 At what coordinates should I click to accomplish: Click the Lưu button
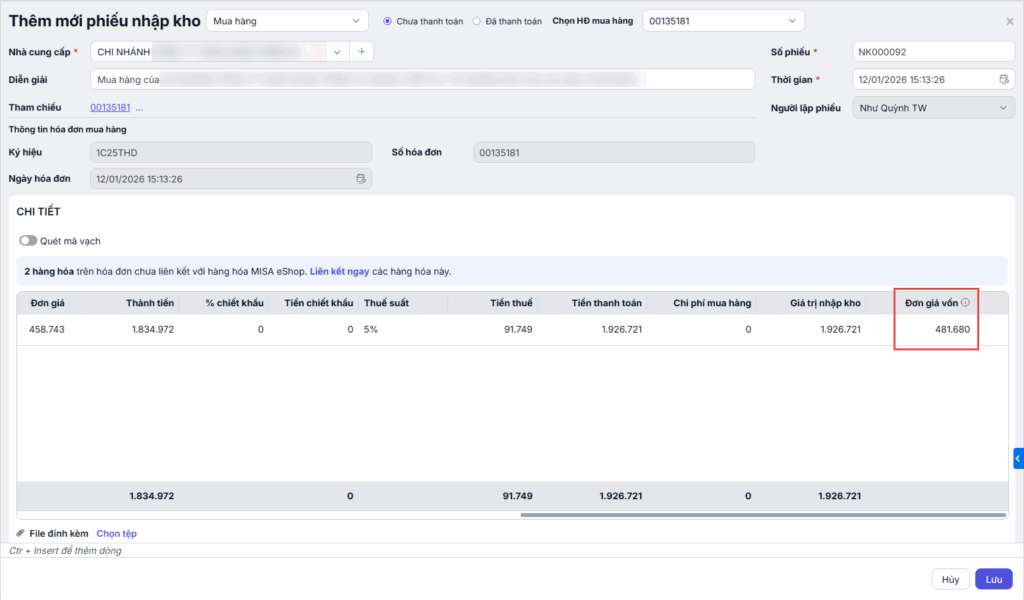[993, 579]
